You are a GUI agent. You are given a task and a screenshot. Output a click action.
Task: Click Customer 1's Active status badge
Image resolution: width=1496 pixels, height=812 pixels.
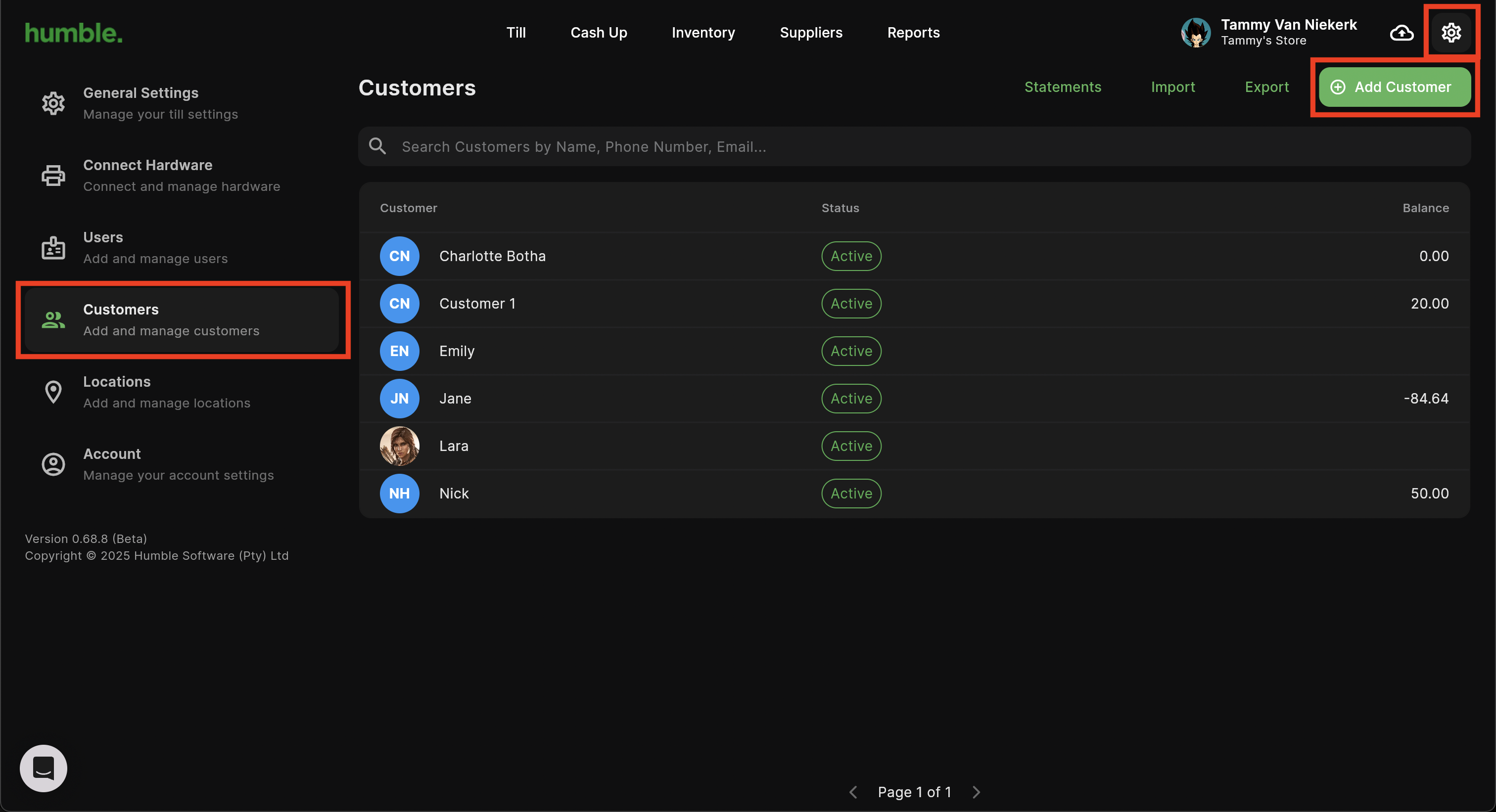851,304
